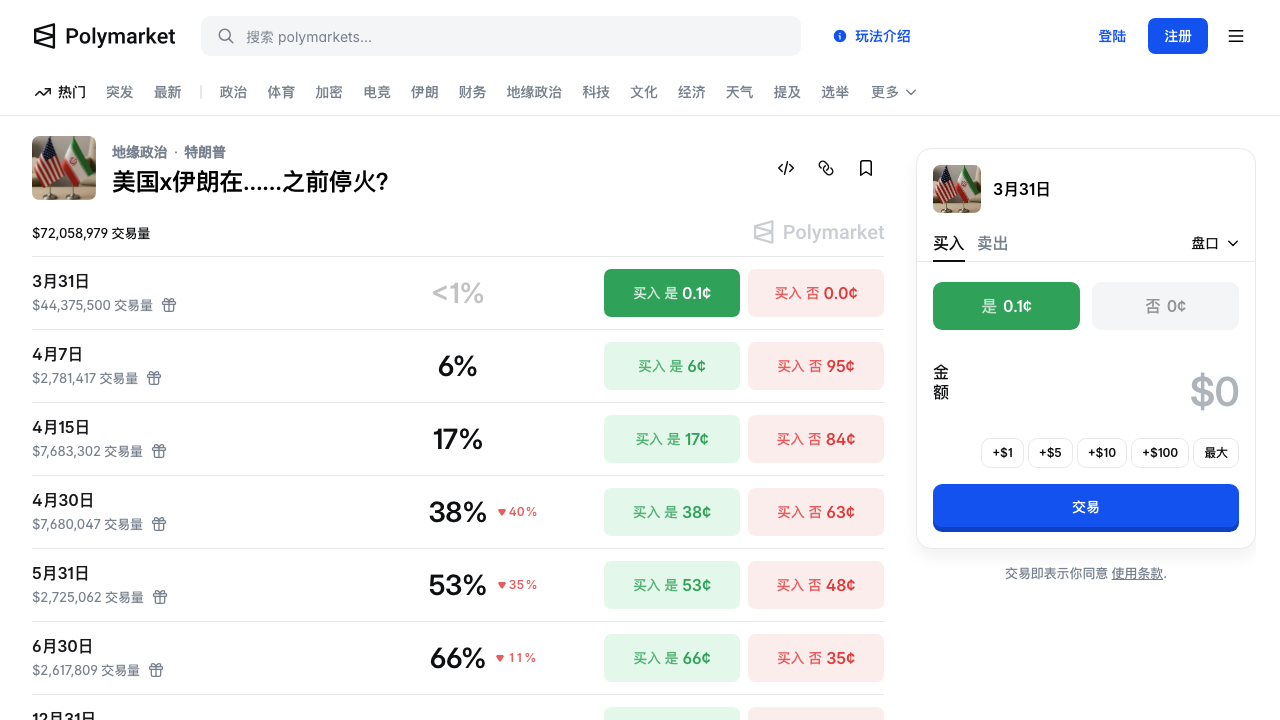Open the hamburger menu
The image size is (1280, 720).
click(x=1236, y=36)
